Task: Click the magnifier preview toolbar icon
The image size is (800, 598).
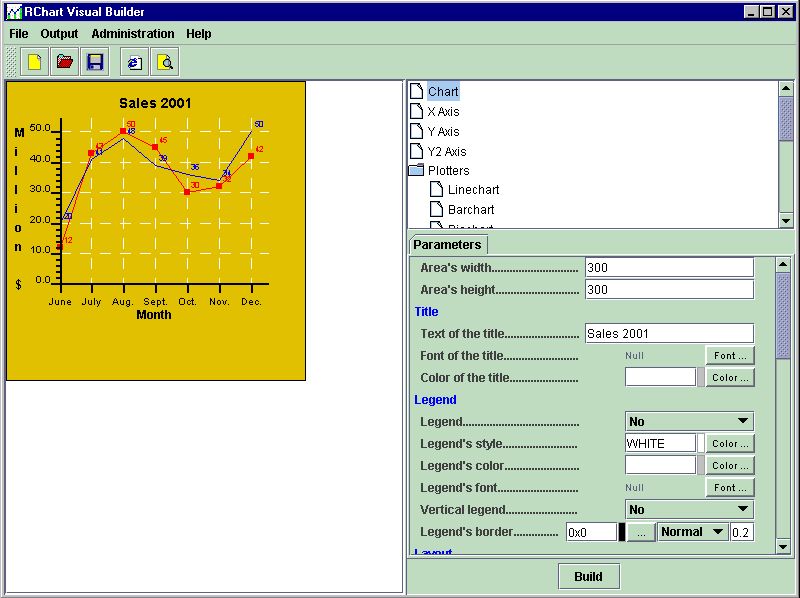Action: point(165,62)
